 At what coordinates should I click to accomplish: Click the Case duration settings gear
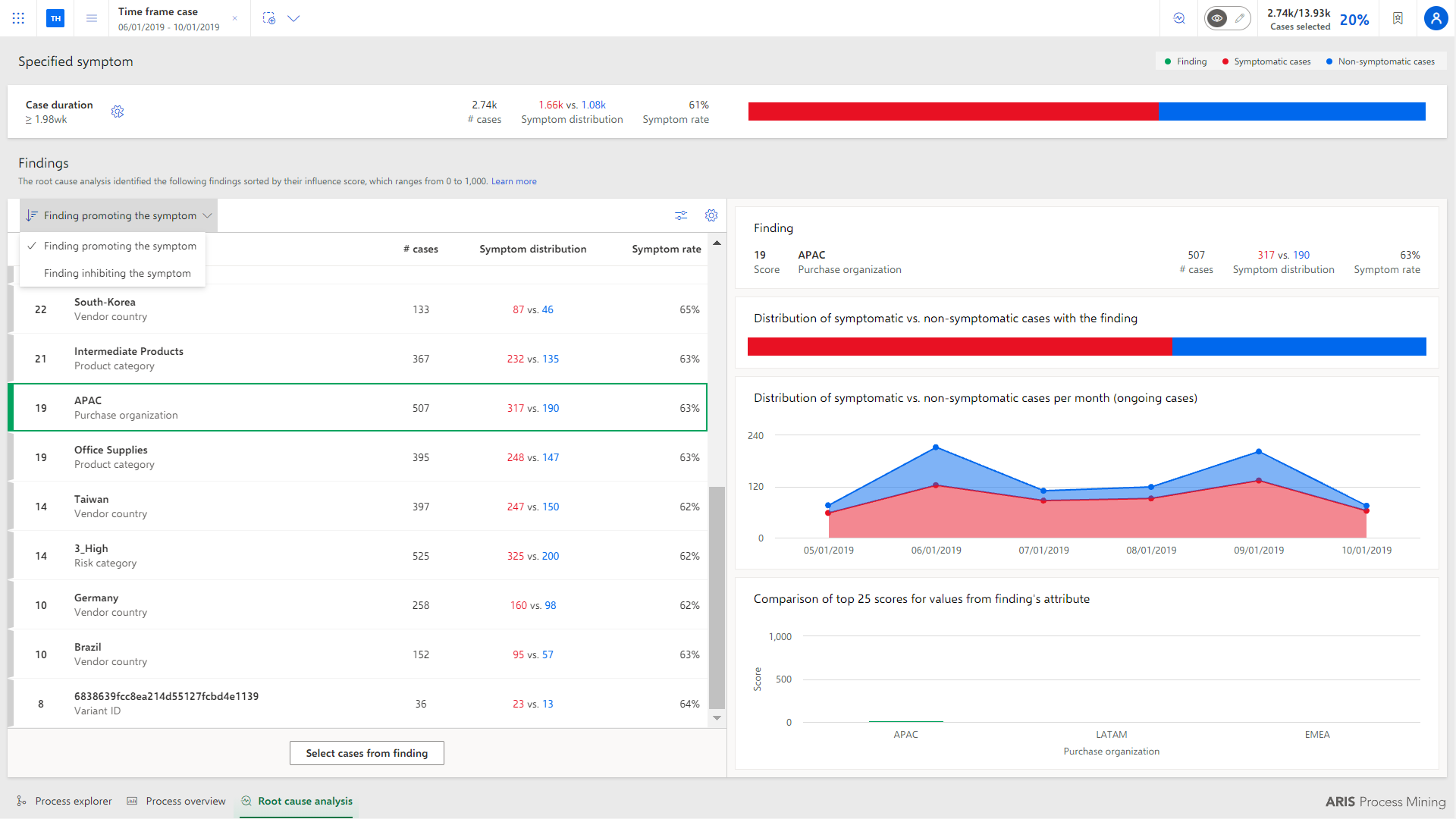click(118, 111)
